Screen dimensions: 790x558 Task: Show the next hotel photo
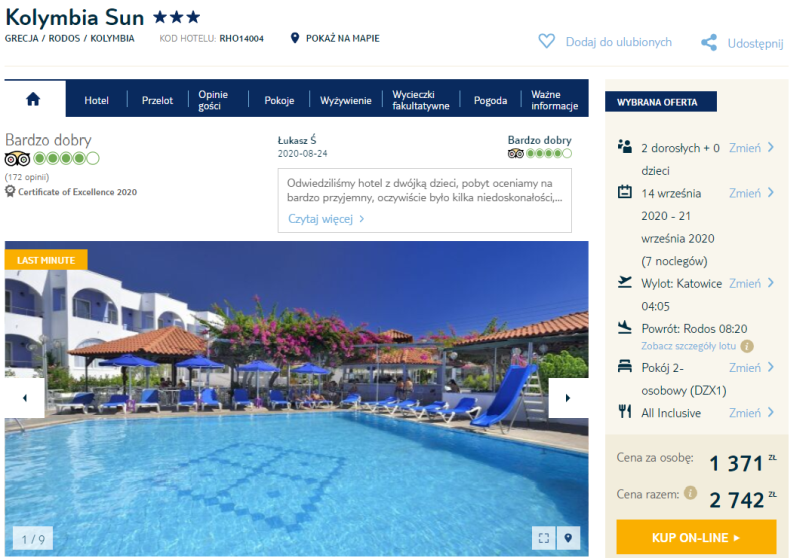click(568, 398)
